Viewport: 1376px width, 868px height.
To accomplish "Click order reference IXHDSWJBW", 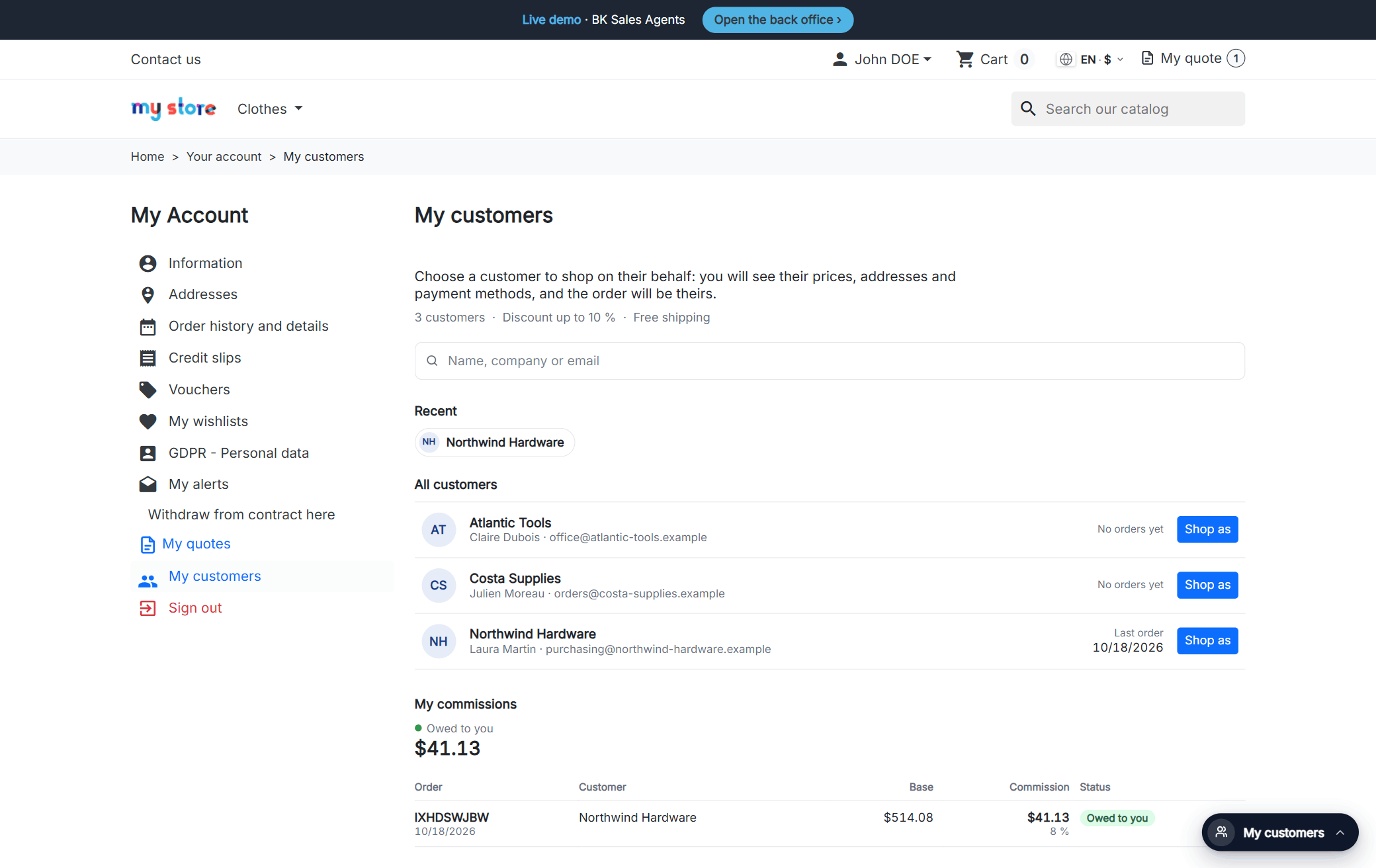I will (452, 817).
